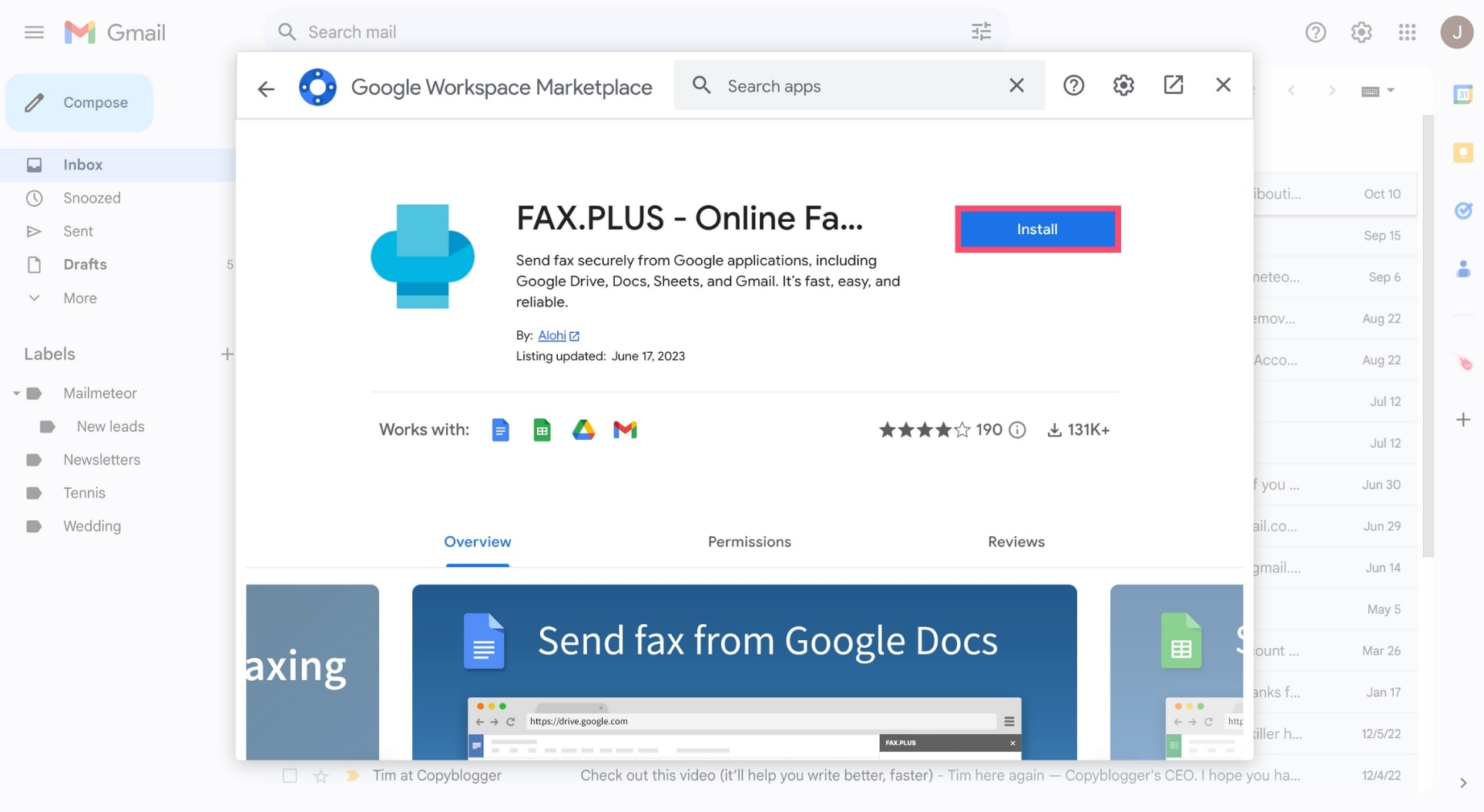Click the Gmail logo

(x=116, y=32)
